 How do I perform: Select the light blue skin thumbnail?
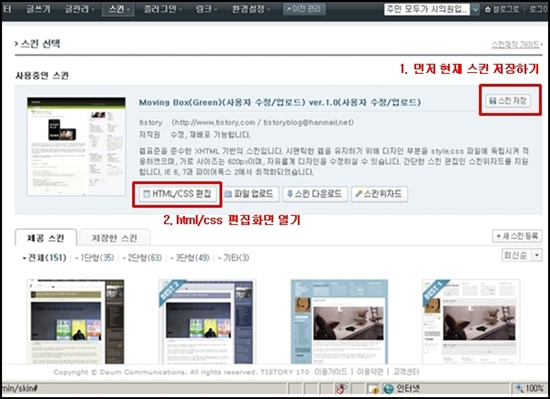pyautogui.click(x=339, y=322)
